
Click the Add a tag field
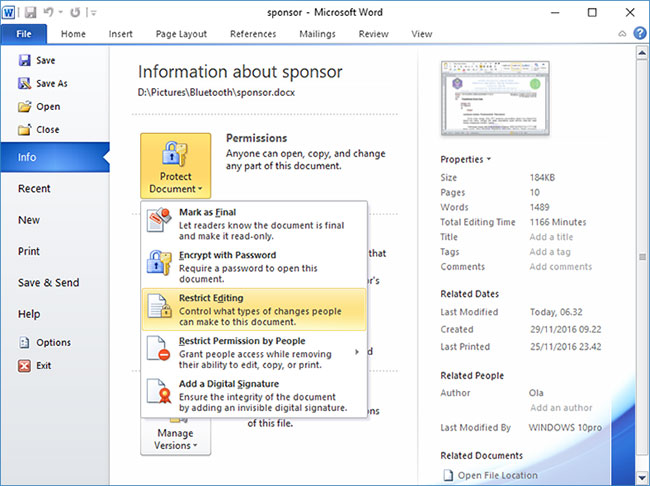(550, 252)
